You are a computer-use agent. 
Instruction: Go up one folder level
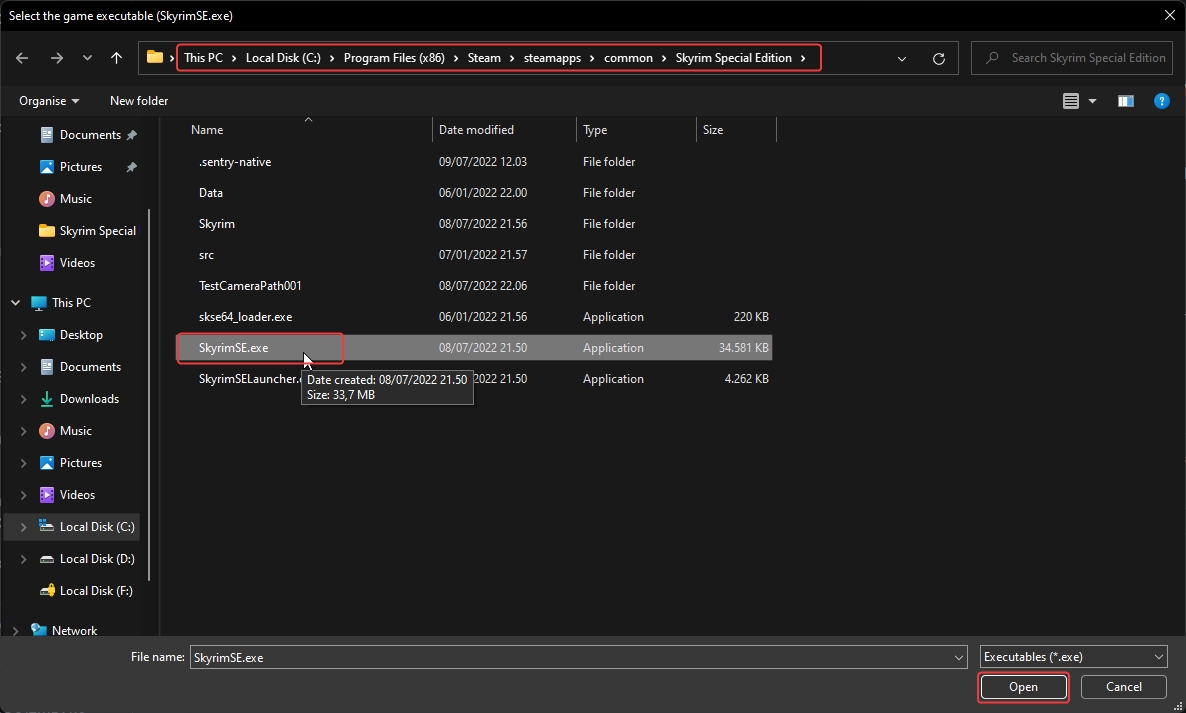tap(116, 58)
